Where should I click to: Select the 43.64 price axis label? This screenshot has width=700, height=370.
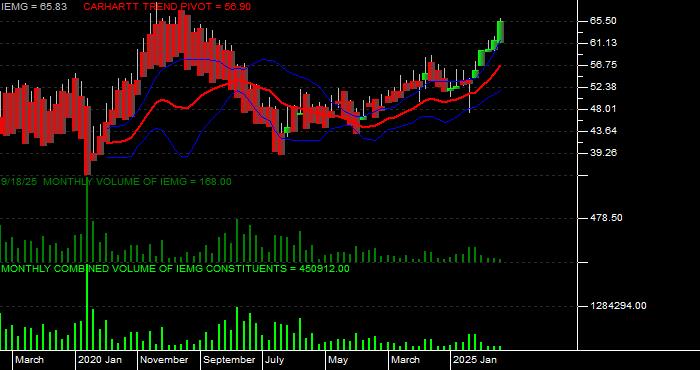(604, 131)
